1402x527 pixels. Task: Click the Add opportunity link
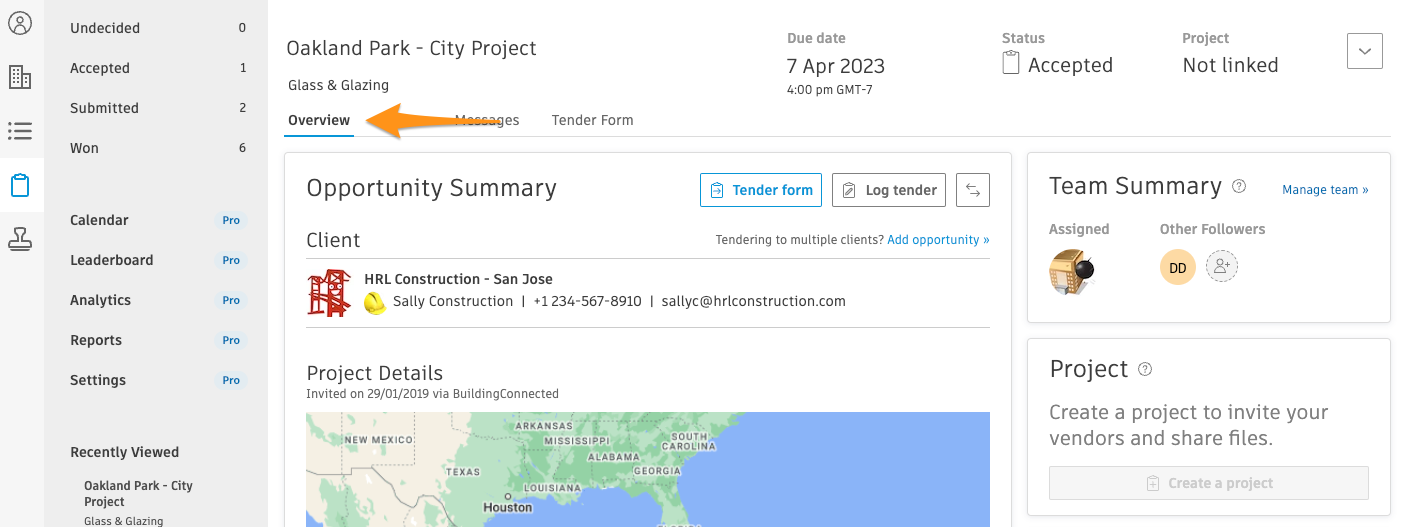coord(938,240)
